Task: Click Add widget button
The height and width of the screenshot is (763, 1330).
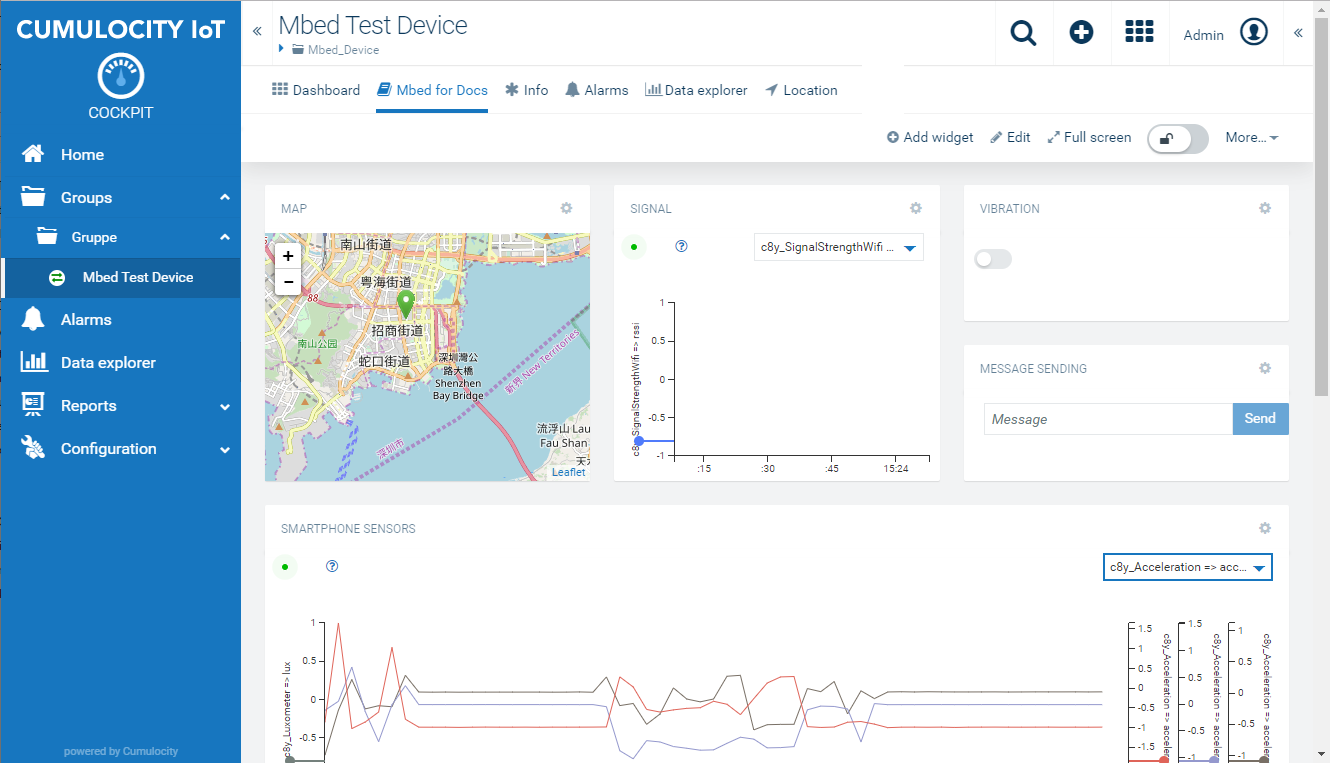Action: coord(930,137)
